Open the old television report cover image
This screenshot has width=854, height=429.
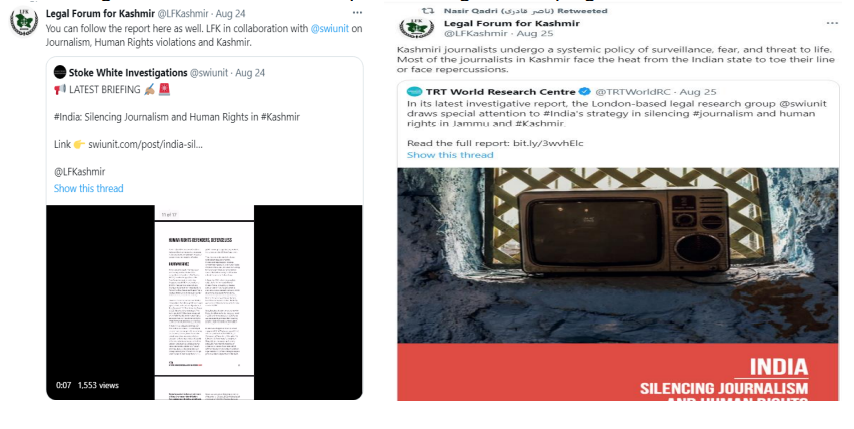618,284
